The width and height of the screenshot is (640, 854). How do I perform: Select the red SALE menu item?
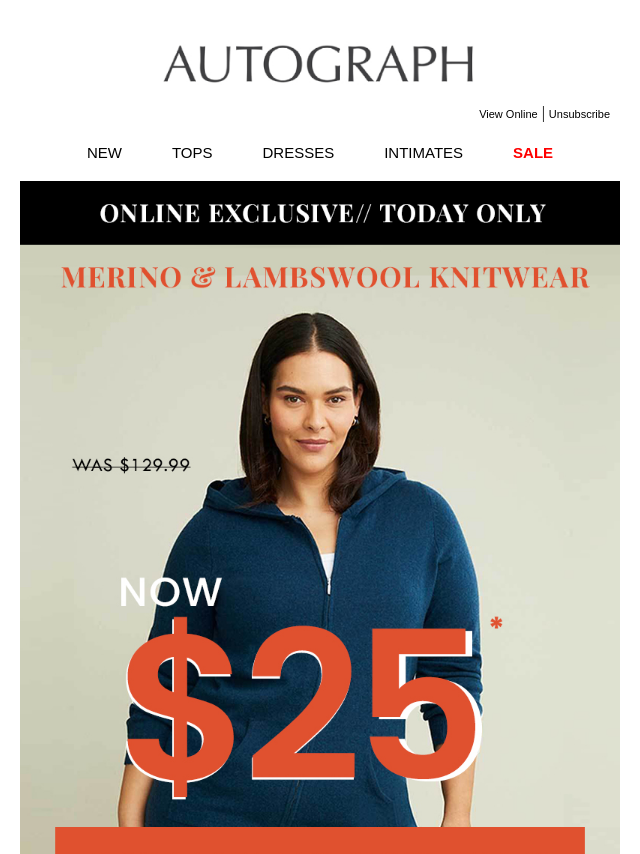533,153
